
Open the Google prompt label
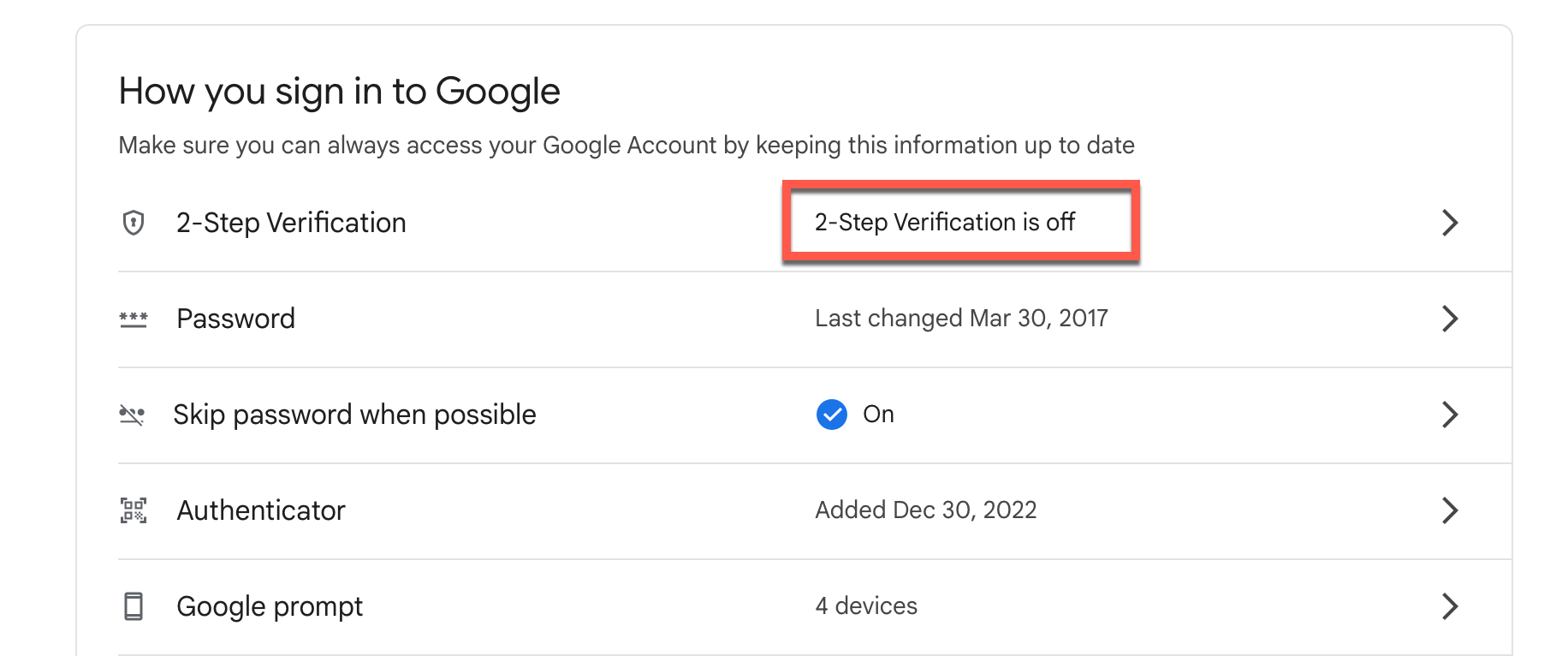[270, 606]
